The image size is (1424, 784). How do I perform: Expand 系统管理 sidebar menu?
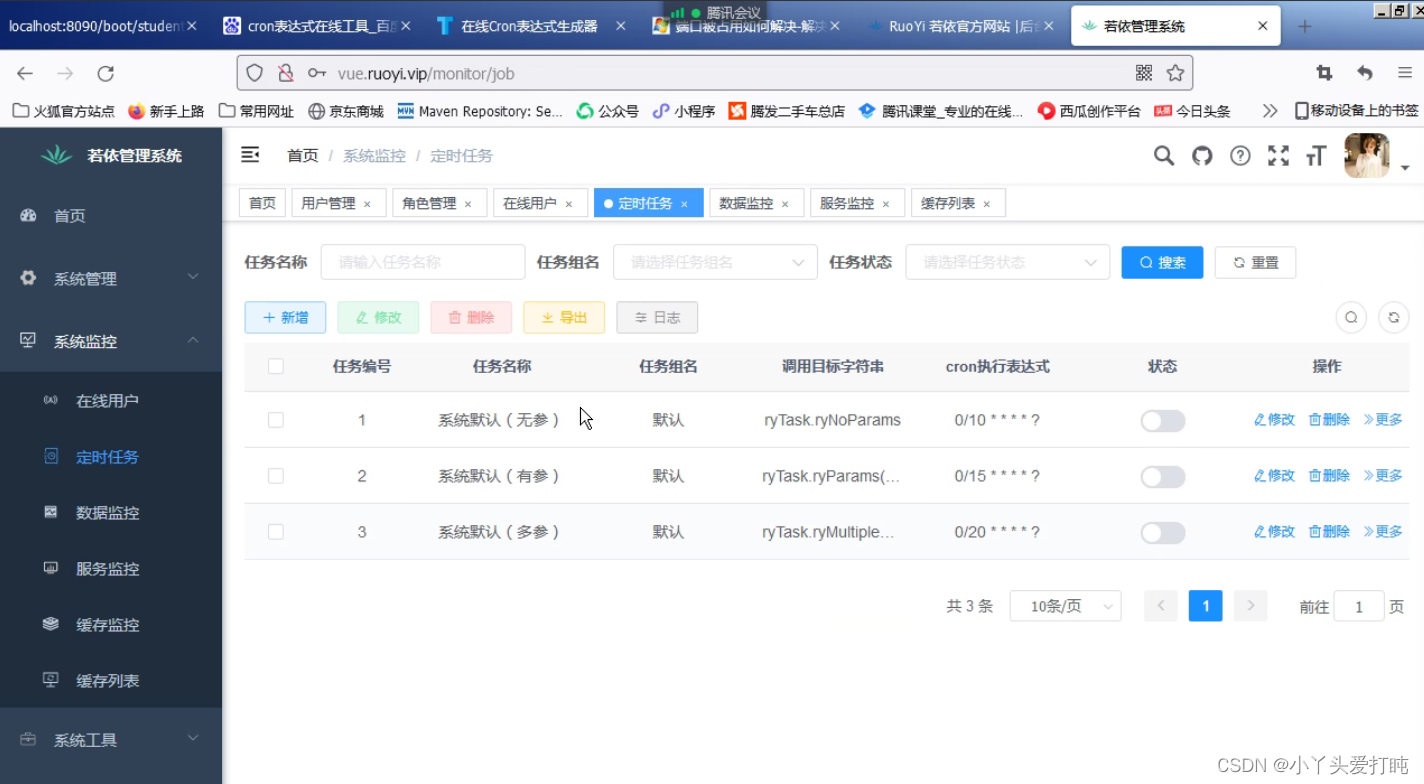pyautogui.click(x=111, y=278)
